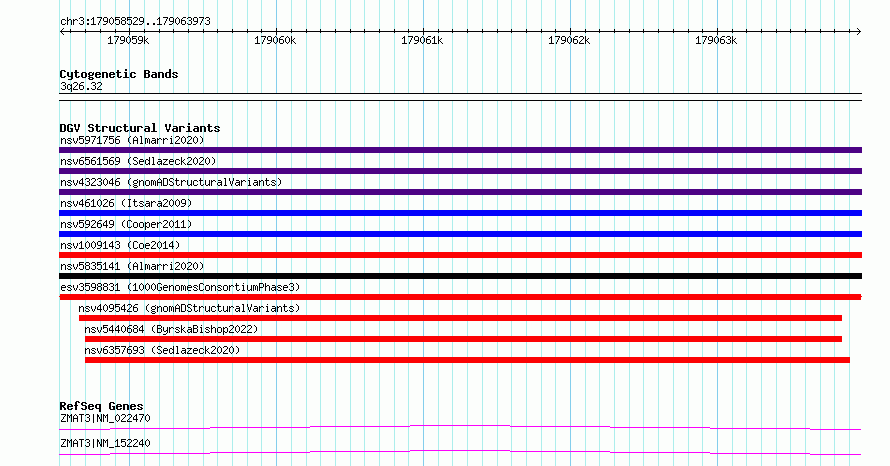Click the RefSeq Genes track title

[x=101, y=406]
